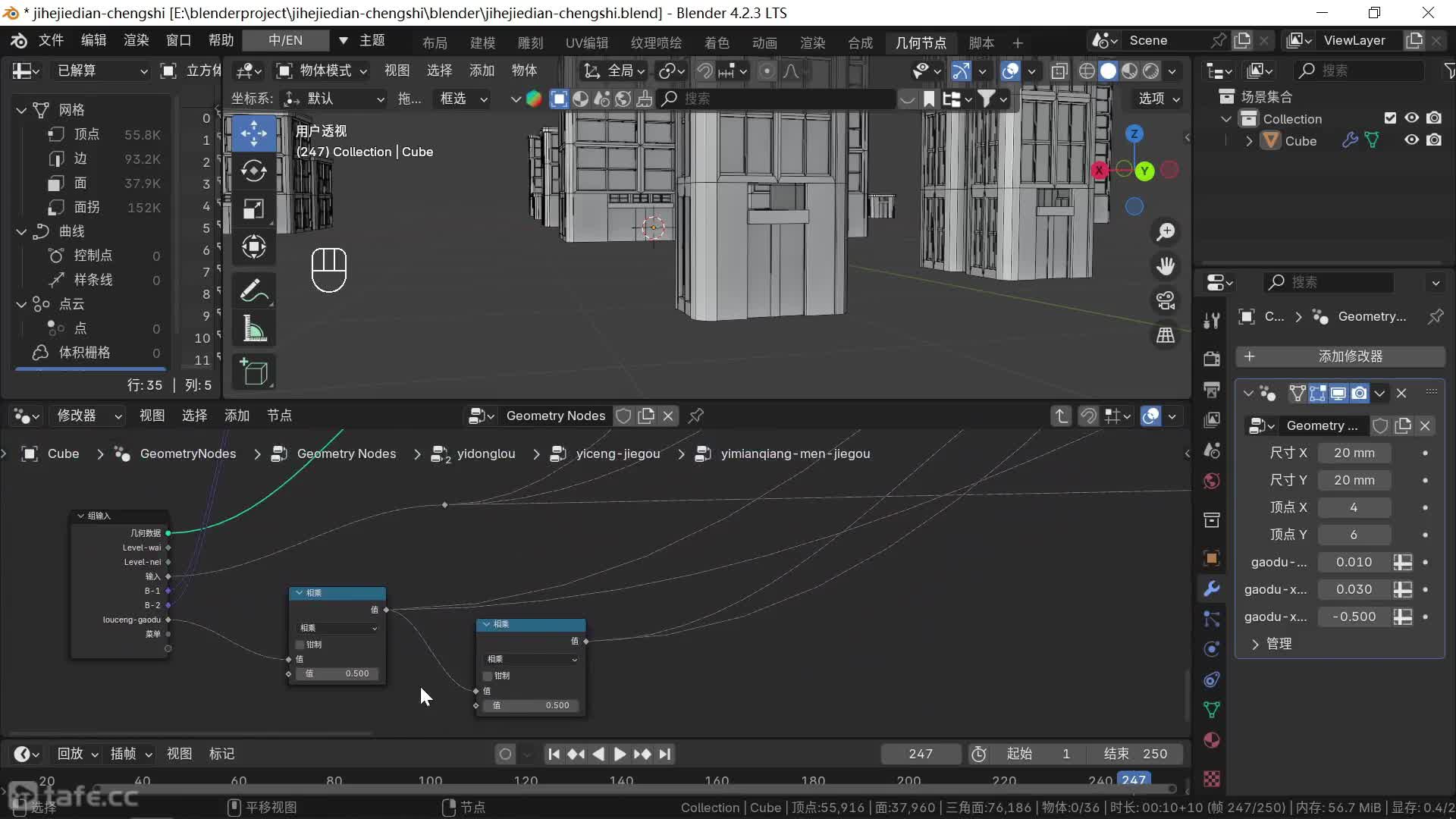
Task: Click the zoom magnifier viewport gizmo
Action: [x=1166, y=232]
